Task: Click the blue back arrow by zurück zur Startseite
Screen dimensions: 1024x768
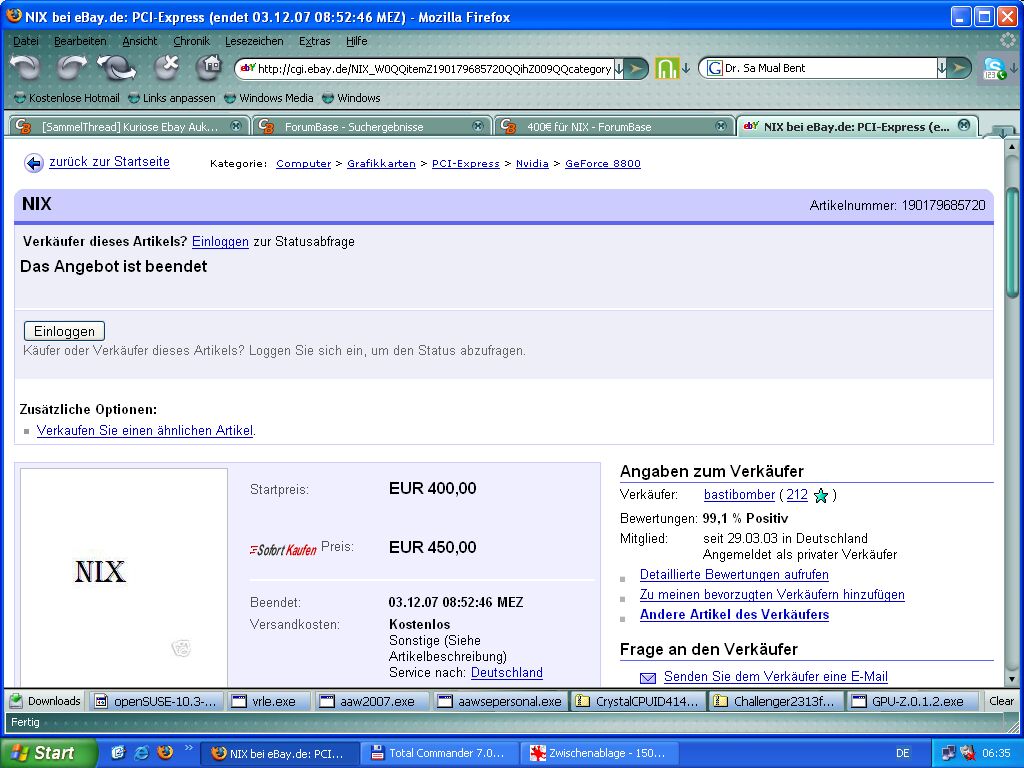Action: (33, 163)
